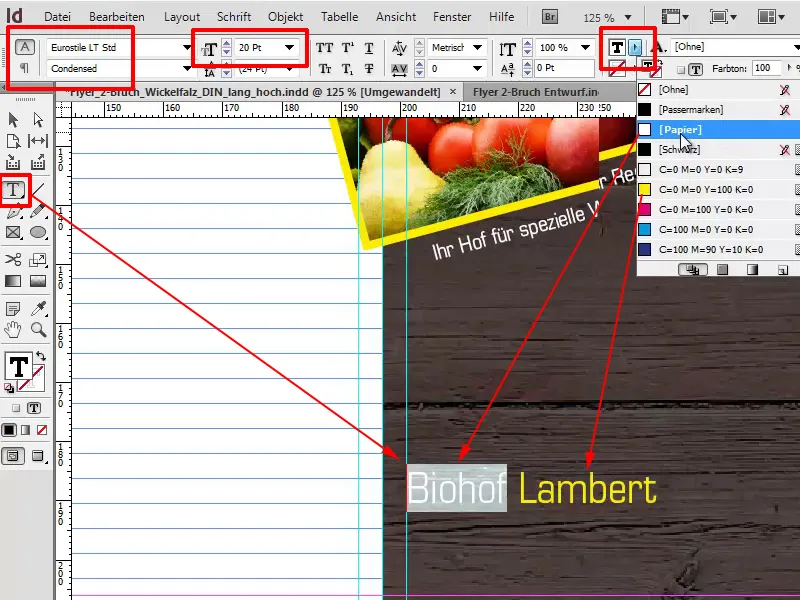Switch to Normal view mode in toolbox
This screenshot has width=800, height=600.
tap(13, 456)
